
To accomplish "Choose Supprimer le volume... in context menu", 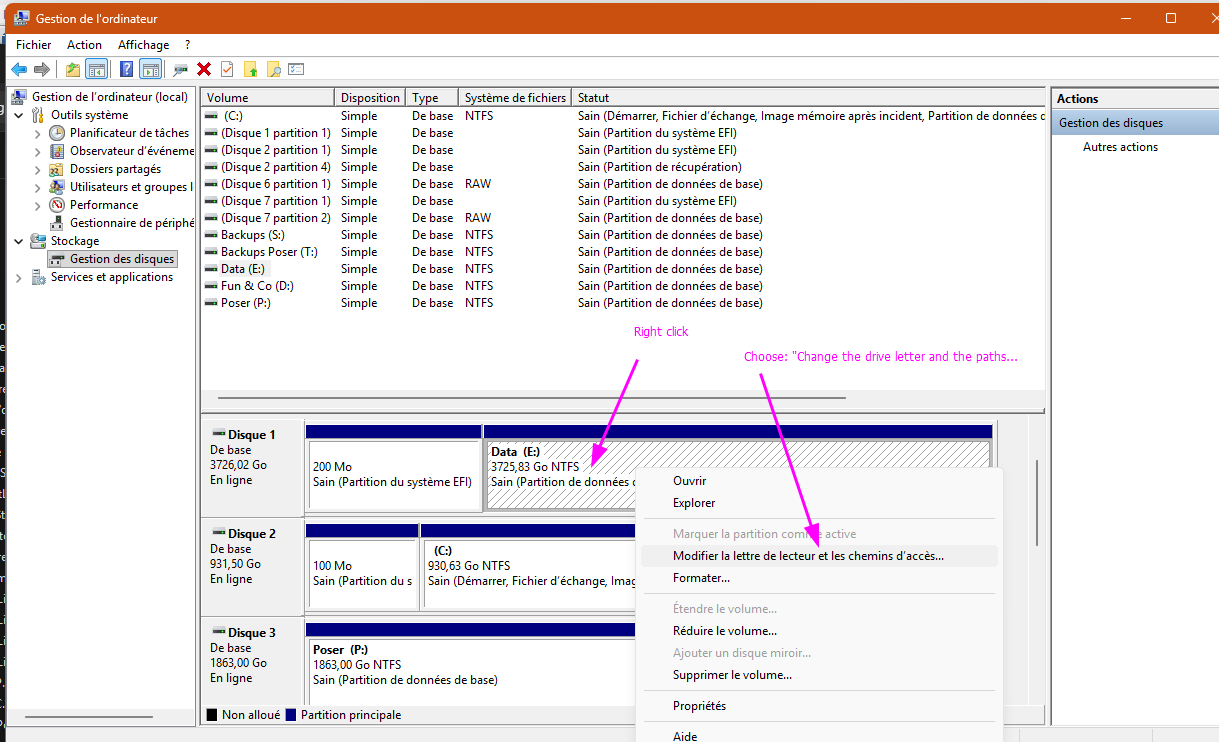I will tap(732, 675).
